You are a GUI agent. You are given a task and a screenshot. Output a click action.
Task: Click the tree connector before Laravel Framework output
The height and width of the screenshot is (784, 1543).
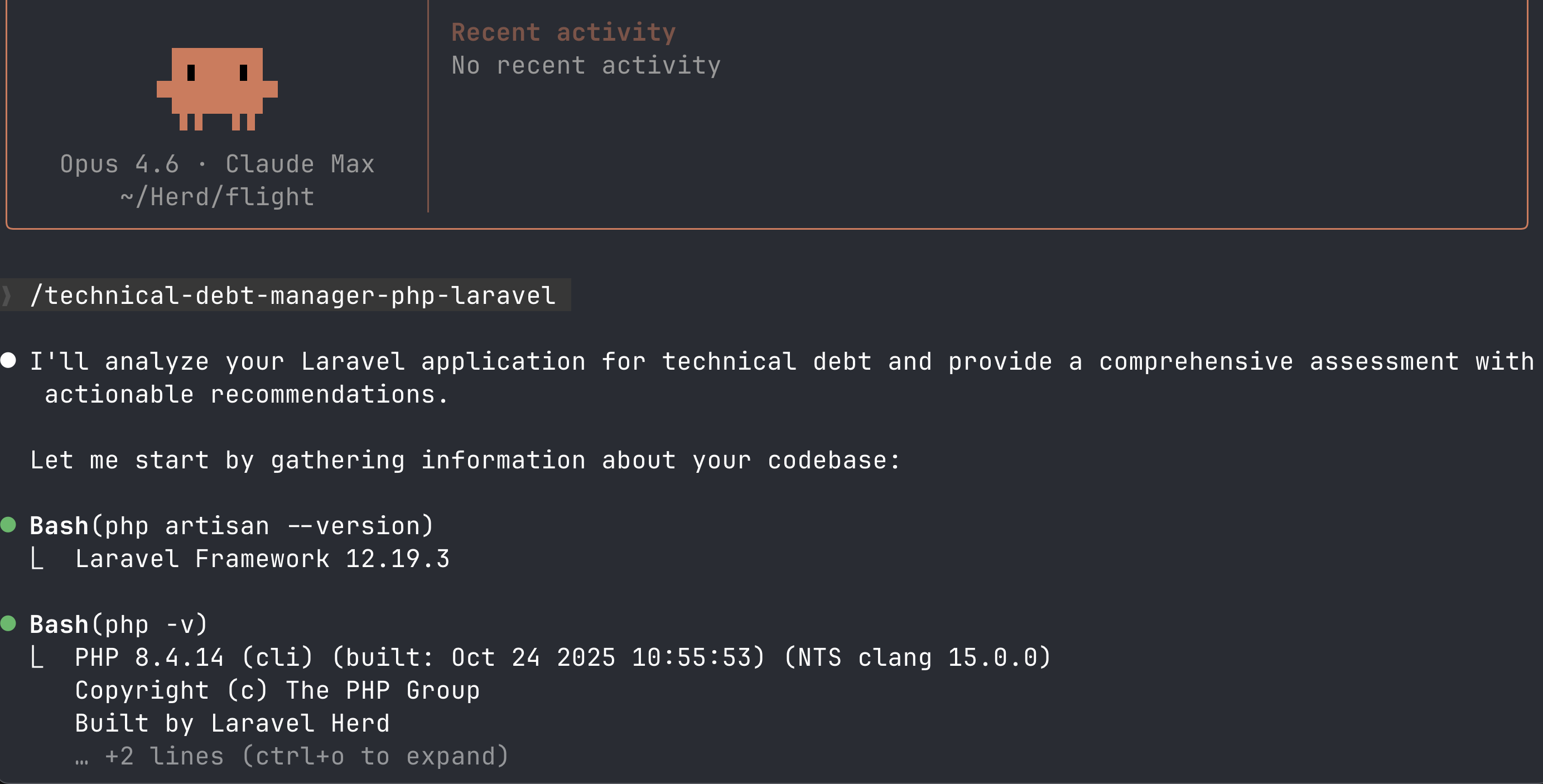tap(37, 559)
